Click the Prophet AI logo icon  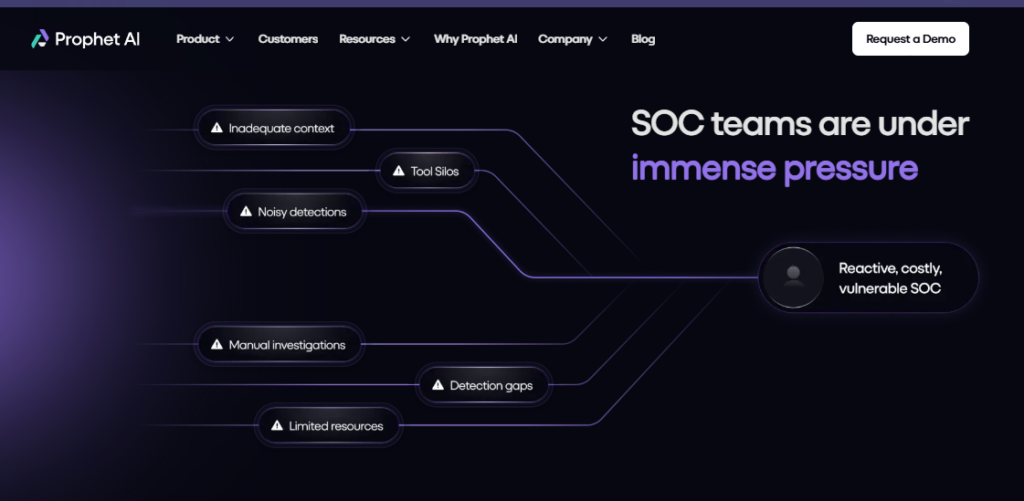click(x=40, y=39)
